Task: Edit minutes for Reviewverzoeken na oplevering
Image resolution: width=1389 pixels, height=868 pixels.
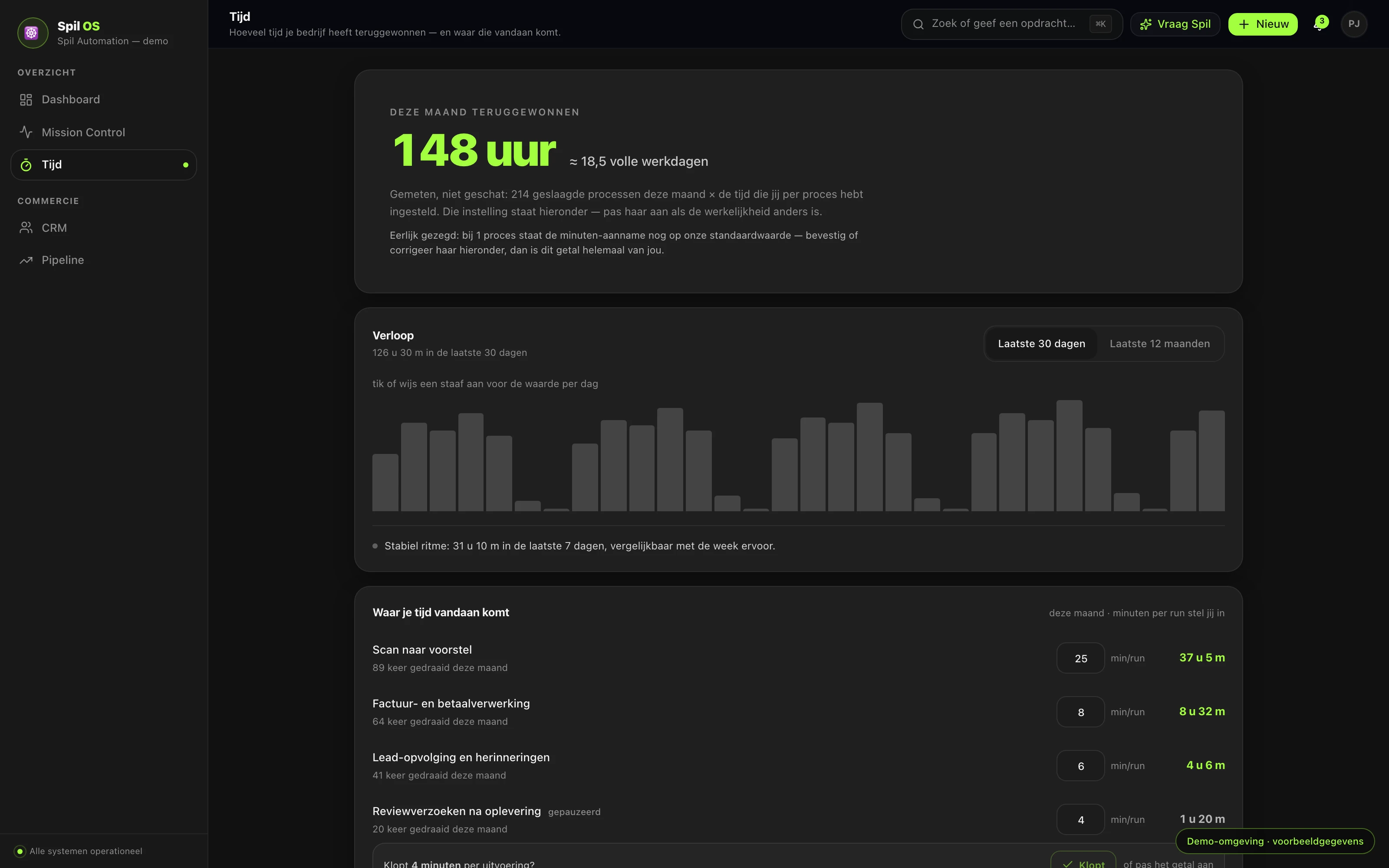Action: coord(1080,820)
